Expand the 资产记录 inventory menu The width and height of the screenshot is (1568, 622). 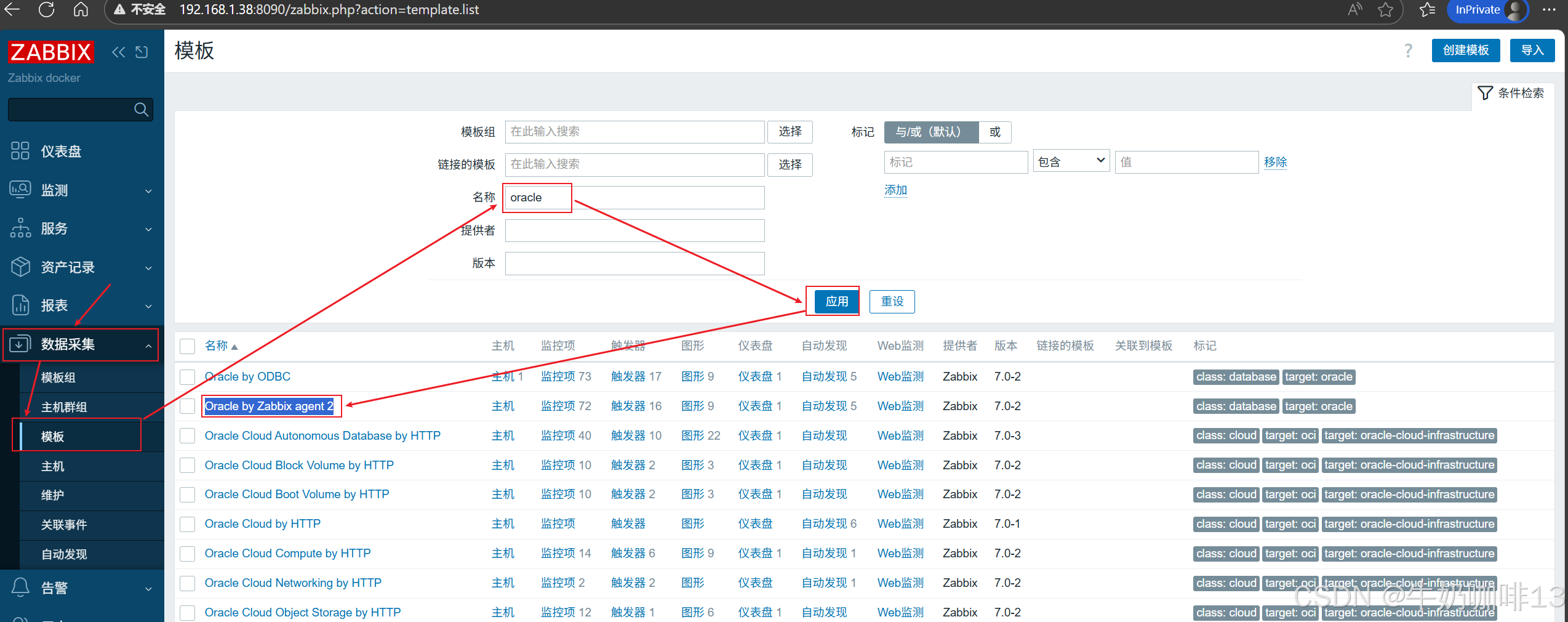point(82,267)
